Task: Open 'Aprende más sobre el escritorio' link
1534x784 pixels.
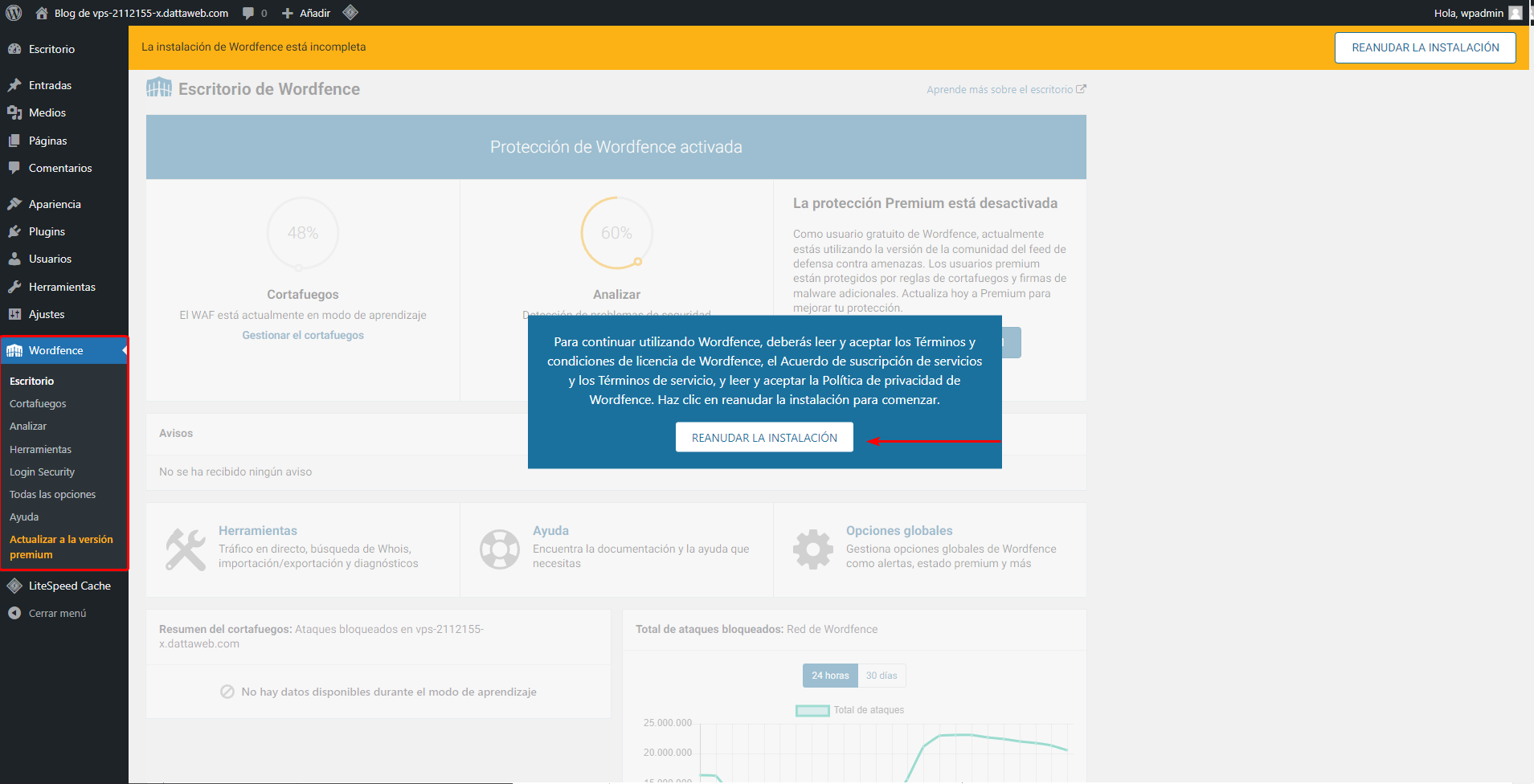Action: [1000, 89]
